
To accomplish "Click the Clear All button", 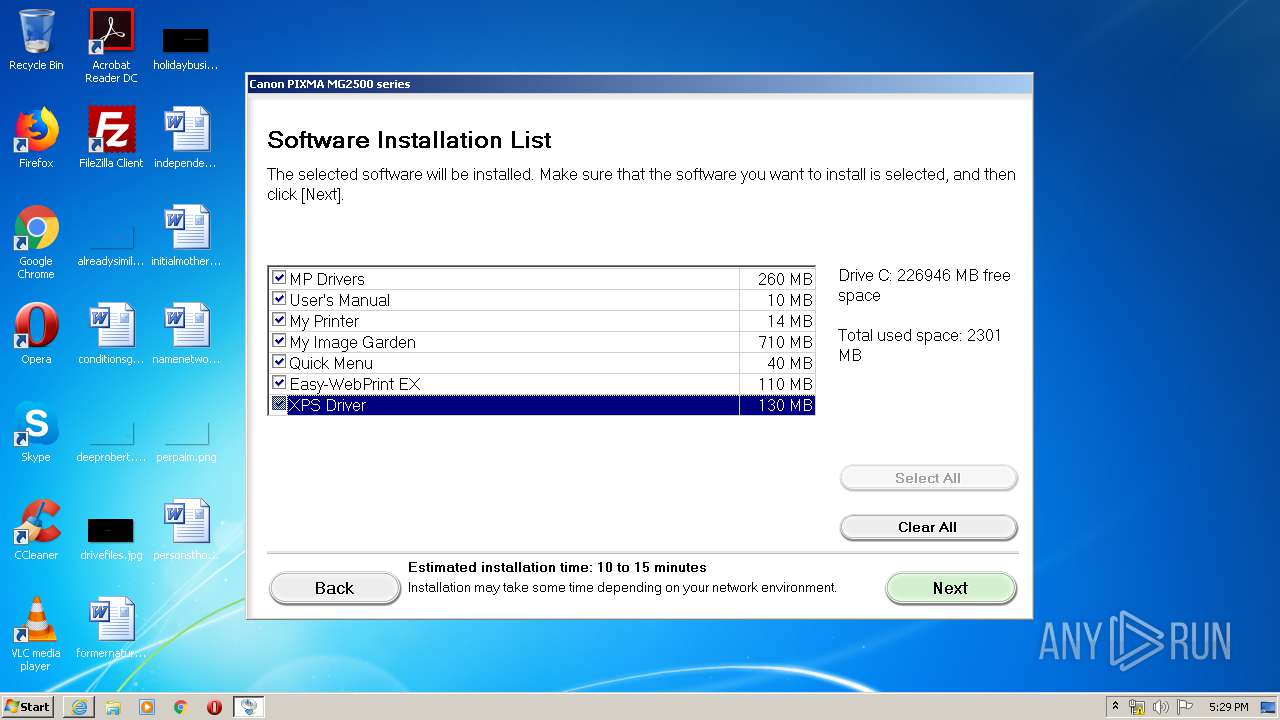I will (x=928, y=527).
